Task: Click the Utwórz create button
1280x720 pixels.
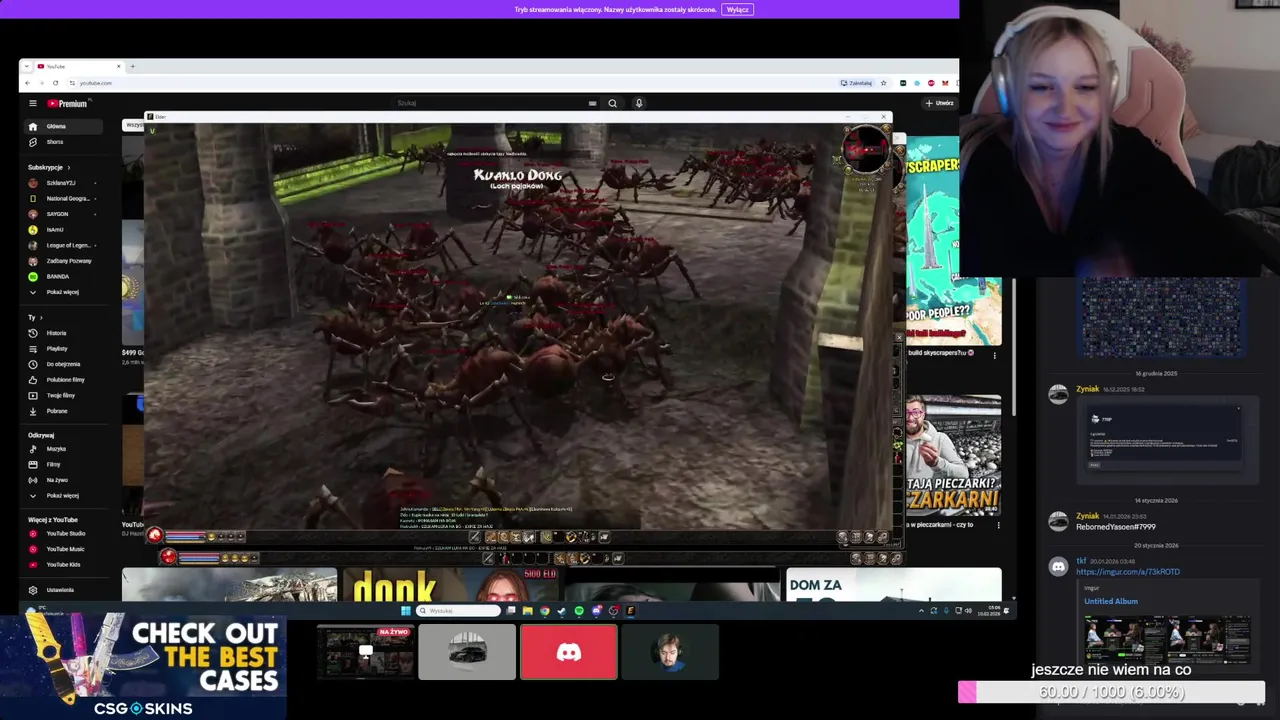Action: [x=939, y=103]
